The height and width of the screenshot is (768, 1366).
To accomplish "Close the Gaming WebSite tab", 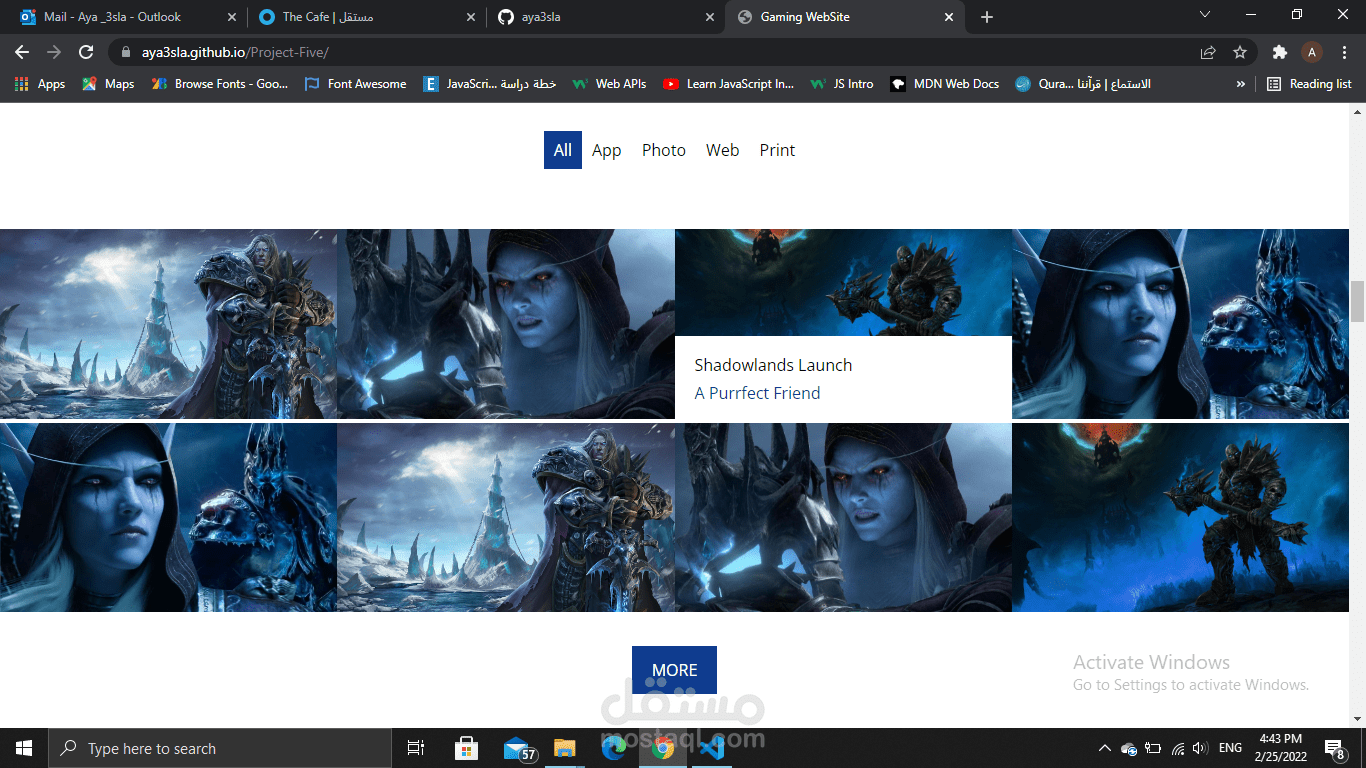I will pos(949,17).
